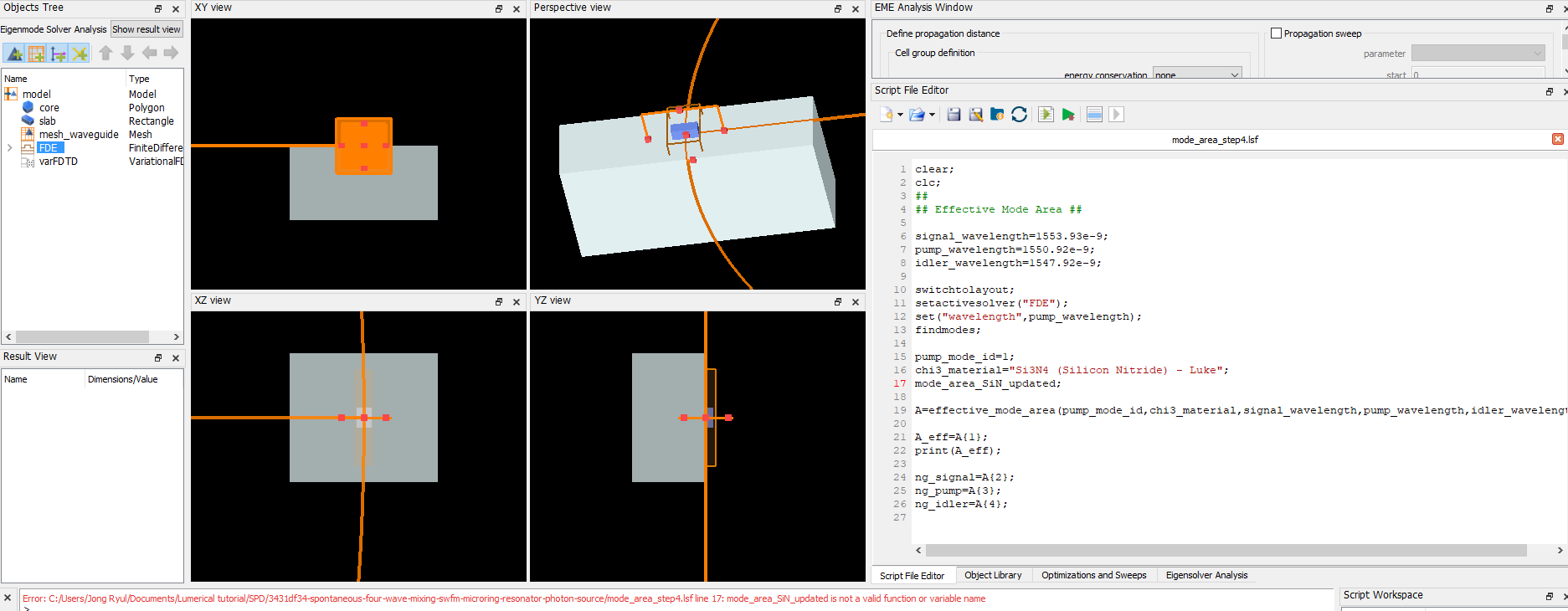Toggle structures filter icon in Objects Tree
This screenshot has width=1568, height=611.
pyautogui.click(x=14, y=54)
